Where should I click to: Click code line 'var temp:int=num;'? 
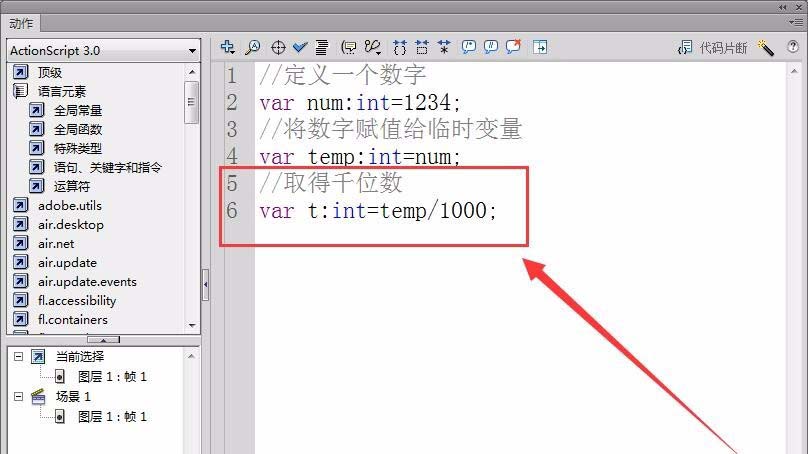[x=360, y=157]
